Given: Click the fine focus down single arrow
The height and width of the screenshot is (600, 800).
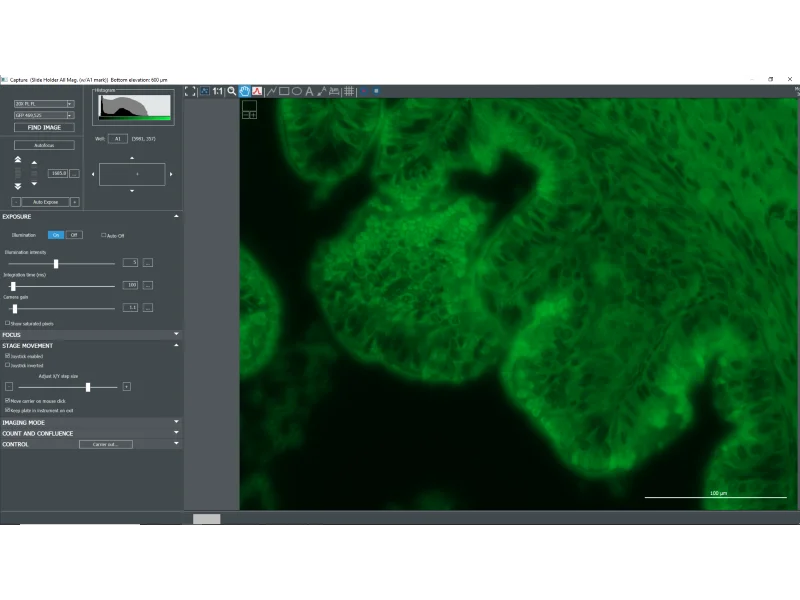Looking at the screenshot, I should click(34, 184).
